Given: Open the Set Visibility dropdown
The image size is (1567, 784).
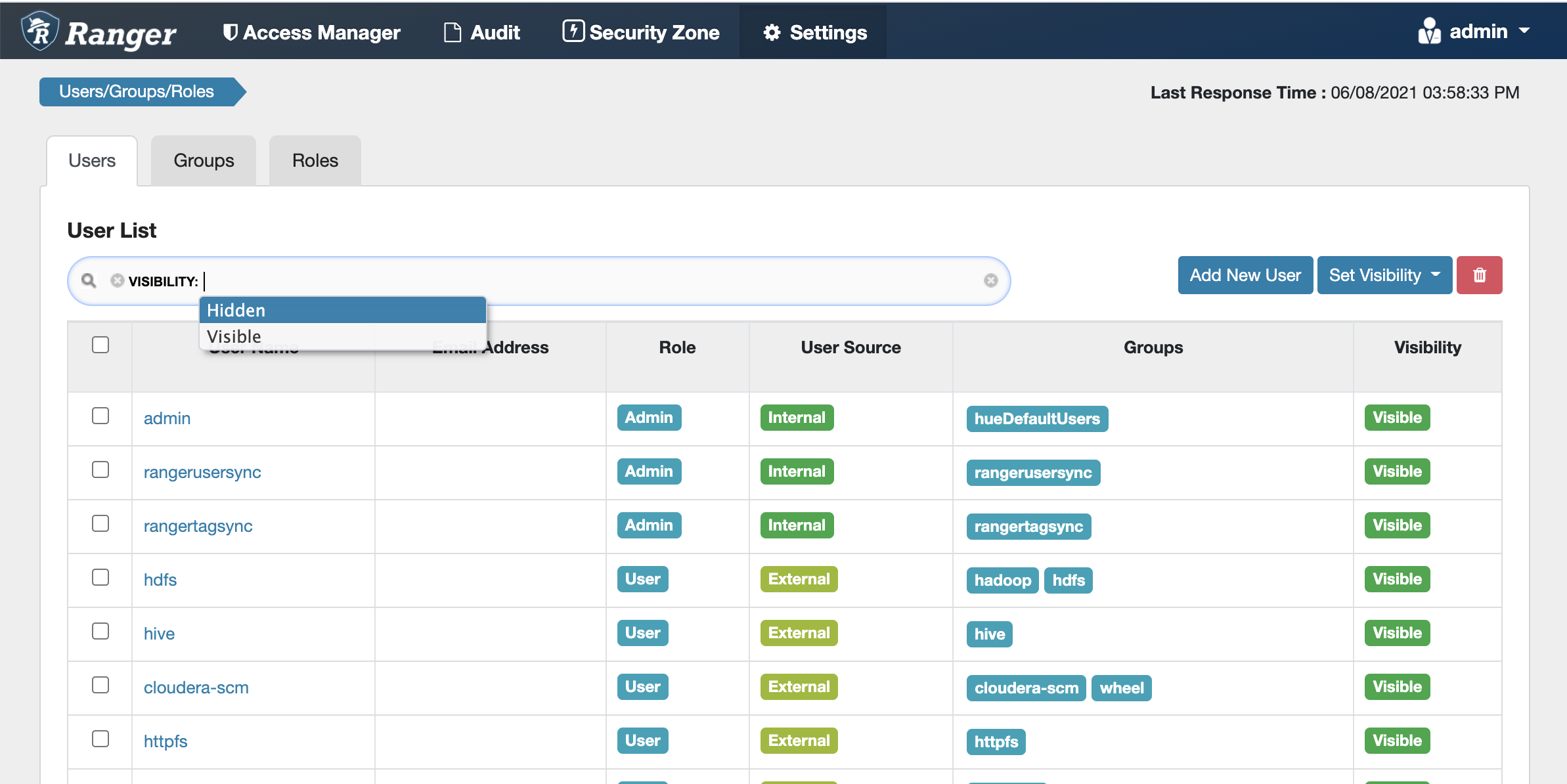Looking at the screenshot, I should pos(1384,275).
